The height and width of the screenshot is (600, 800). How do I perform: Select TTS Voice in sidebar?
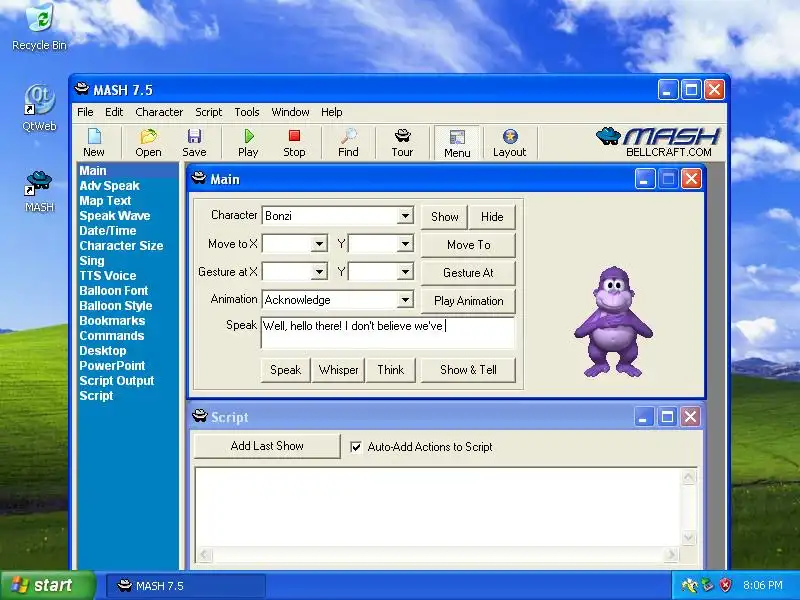(x=108, y=276)
